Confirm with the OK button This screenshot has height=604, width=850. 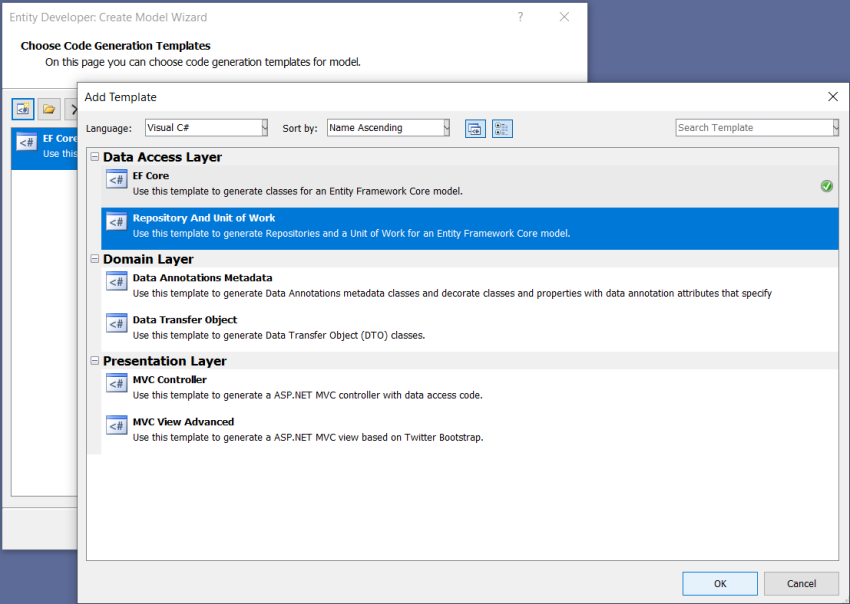(720, 583)
